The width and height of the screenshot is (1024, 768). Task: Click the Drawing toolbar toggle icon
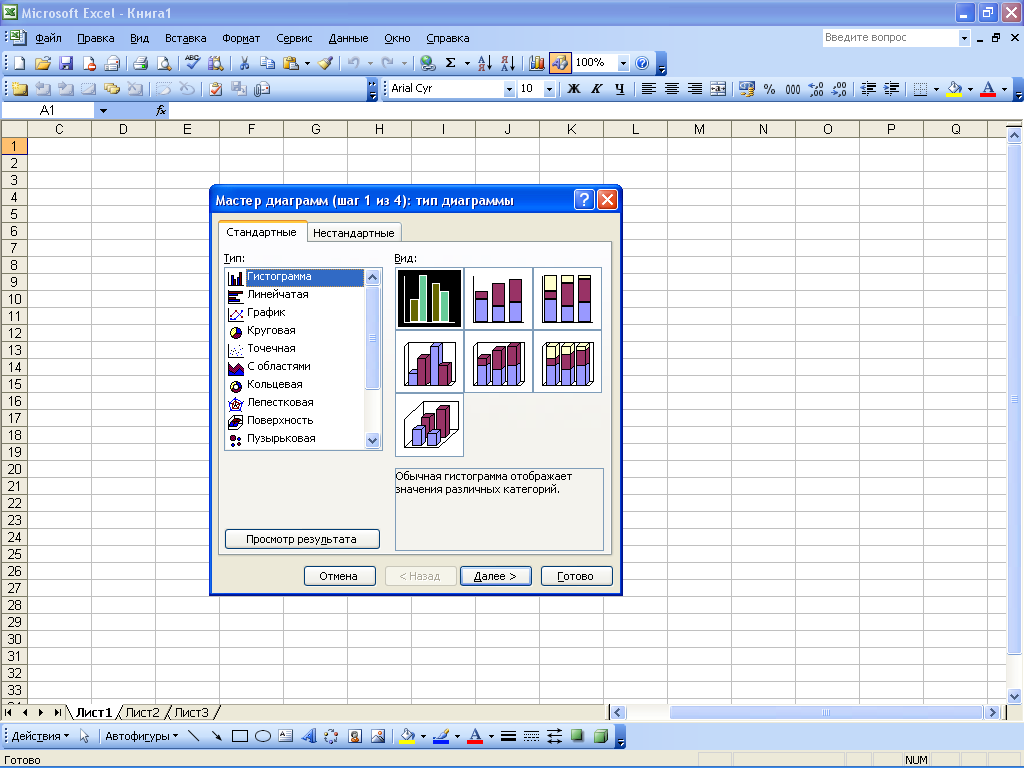click(x=560, y=63)
